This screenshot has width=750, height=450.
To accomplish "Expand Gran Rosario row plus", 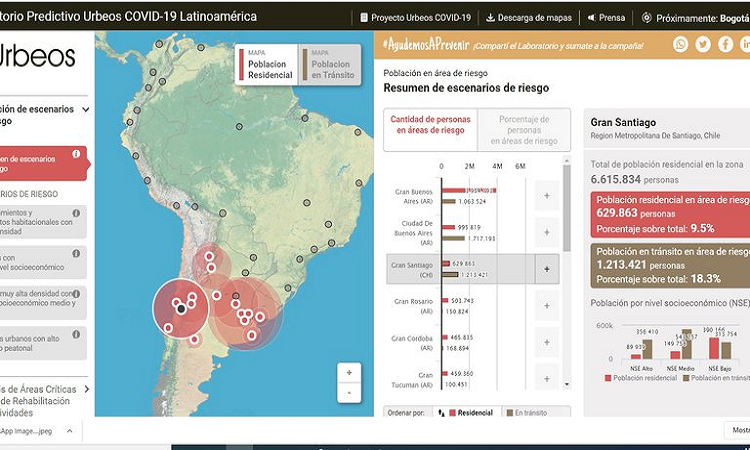I will [547, 306].
